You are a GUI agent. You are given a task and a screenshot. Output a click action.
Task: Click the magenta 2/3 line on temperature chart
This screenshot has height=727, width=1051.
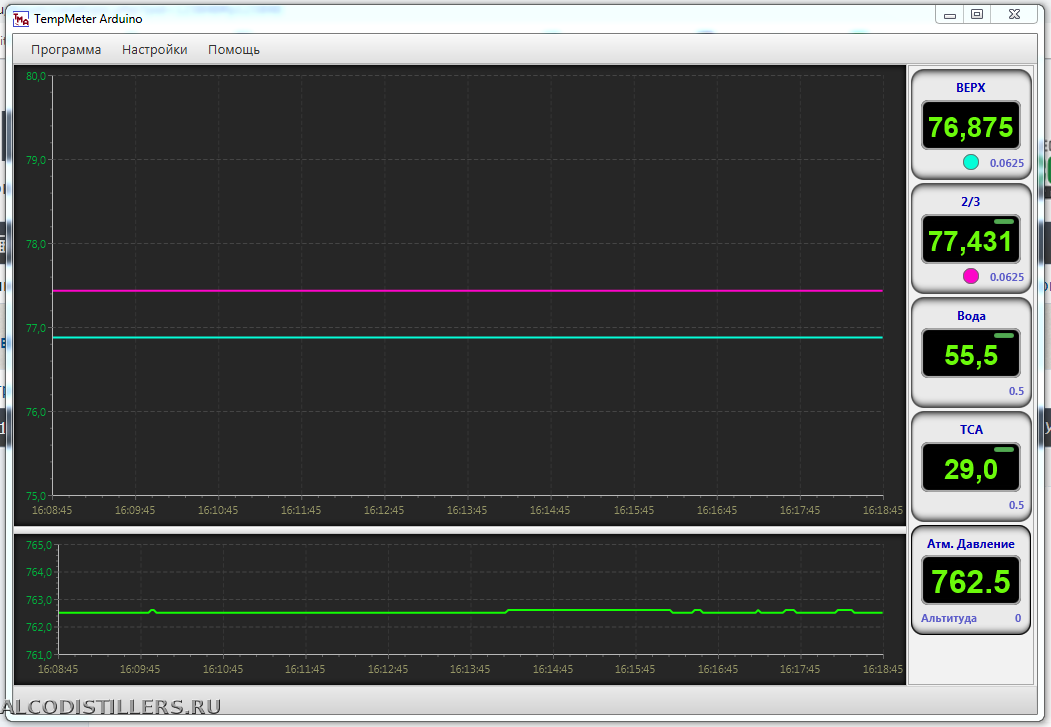pyautogui.click(x=467, y=291)
